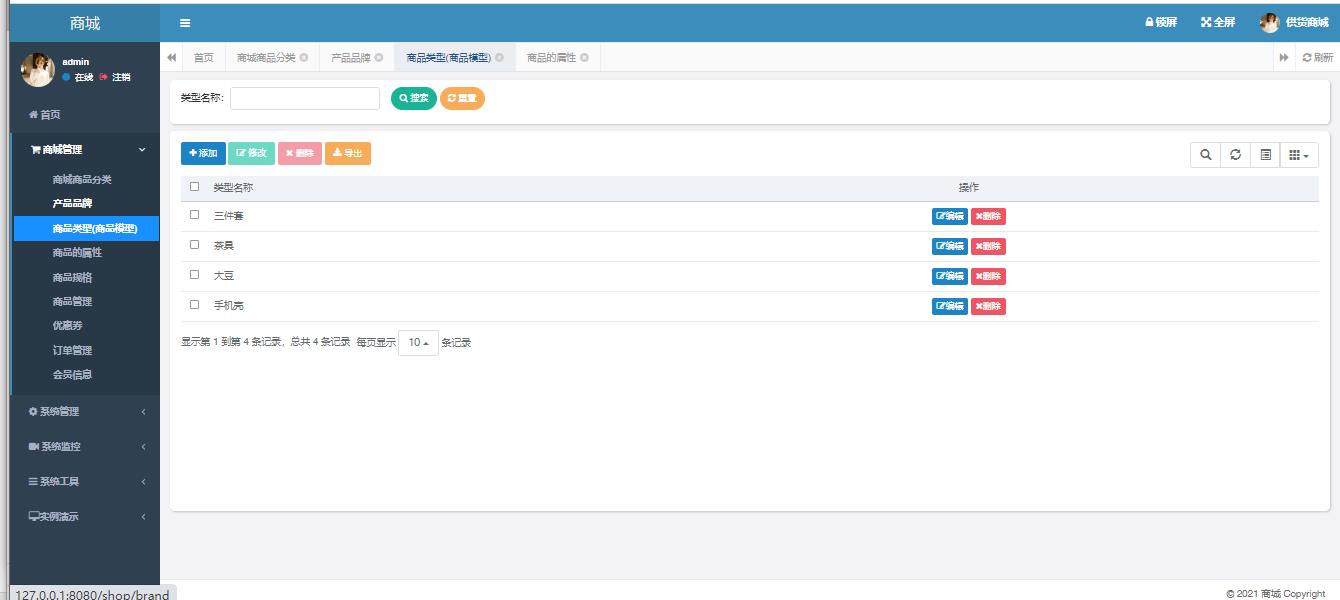The image size is (1340, 600).
Task: Switch to the 商城商品分类 tab
Action: 266,58
